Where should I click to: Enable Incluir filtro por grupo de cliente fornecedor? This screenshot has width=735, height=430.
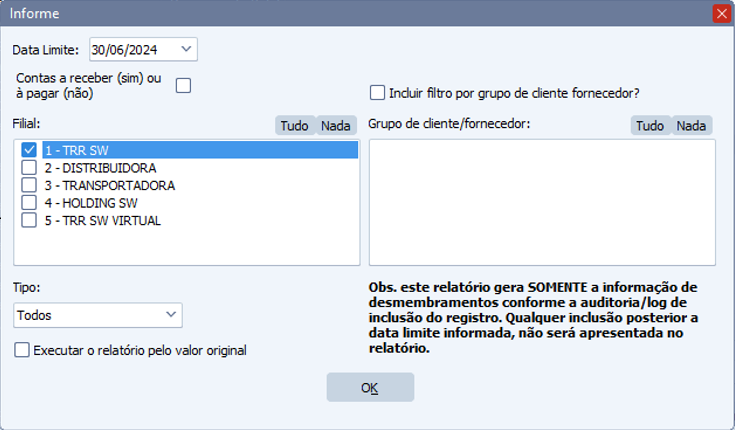point(377,93)
